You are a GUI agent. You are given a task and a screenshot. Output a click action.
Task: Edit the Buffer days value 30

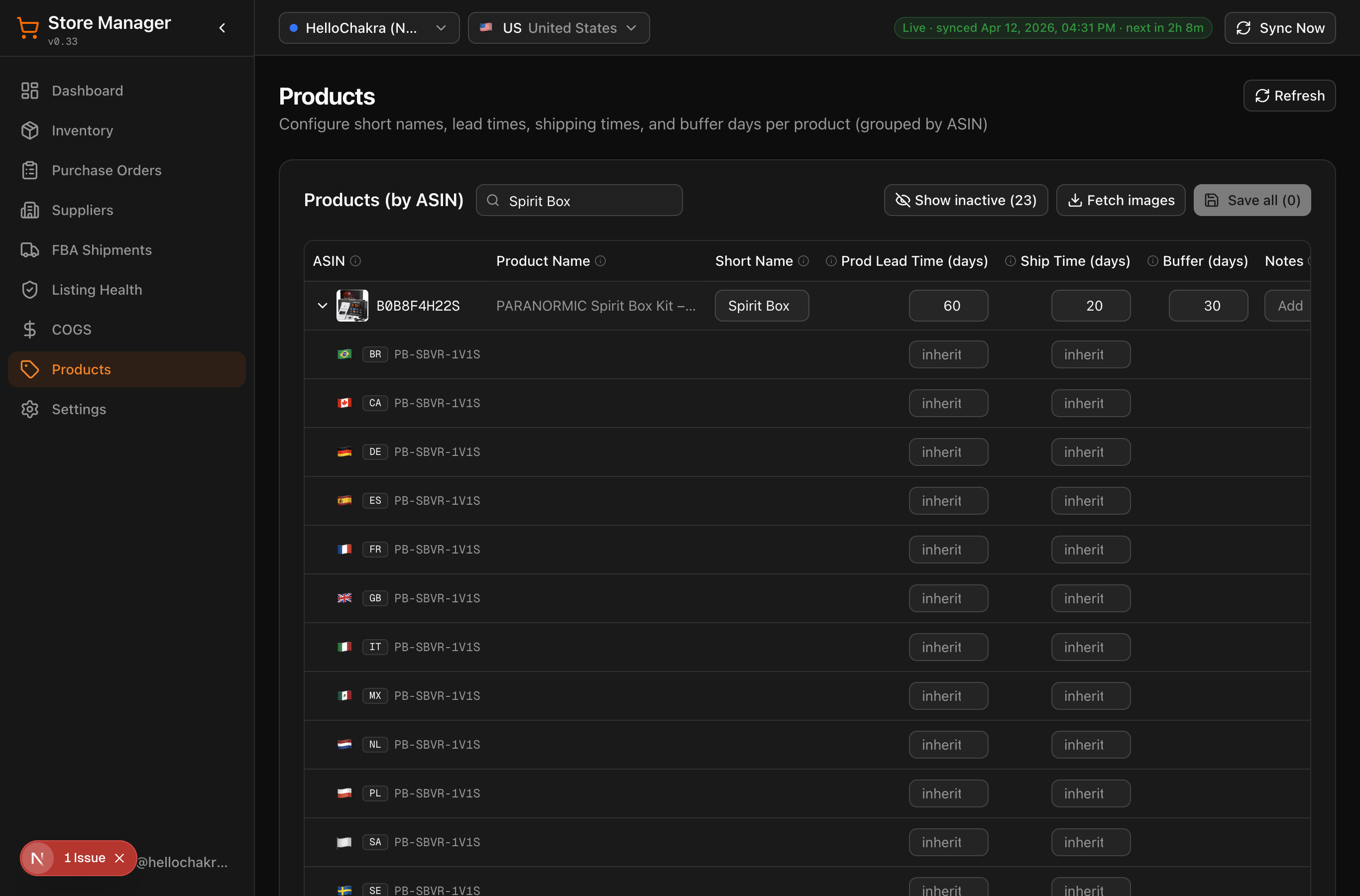pyautogui.click(x=1209, y=306)
